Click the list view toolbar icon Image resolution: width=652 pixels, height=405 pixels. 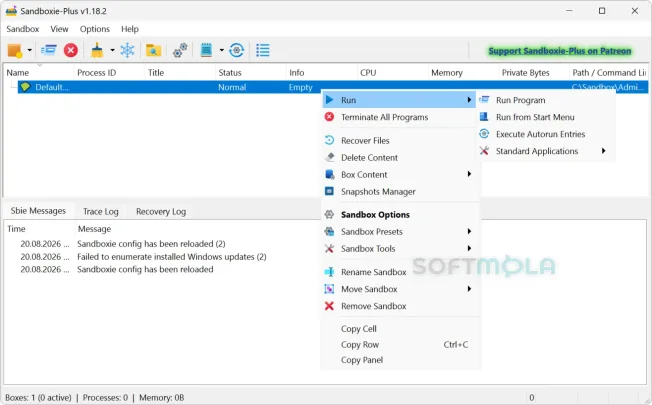point(263,50)
